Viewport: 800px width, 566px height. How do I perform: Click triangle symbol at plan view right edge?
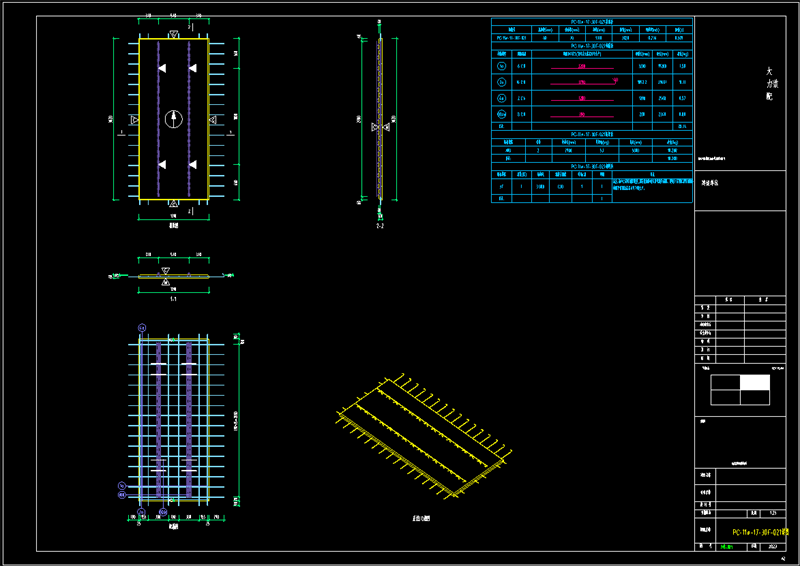click(x=213, y=120)
